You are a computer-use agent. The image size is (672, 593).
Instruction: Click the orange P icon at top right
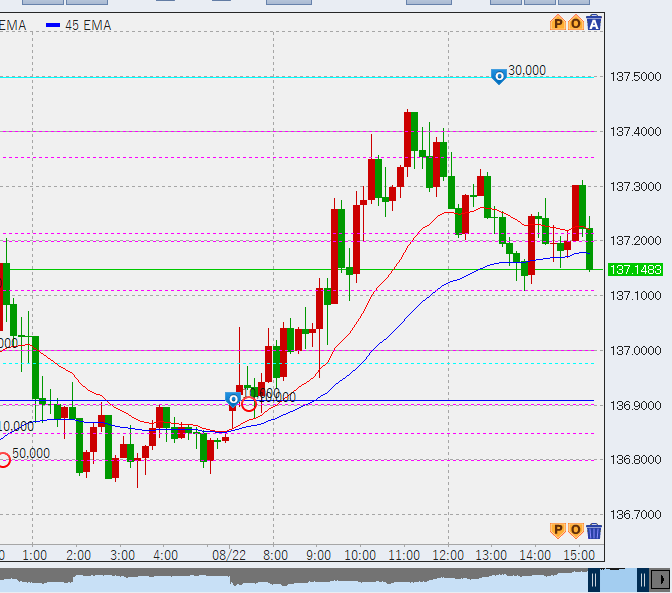click(558, 23)
